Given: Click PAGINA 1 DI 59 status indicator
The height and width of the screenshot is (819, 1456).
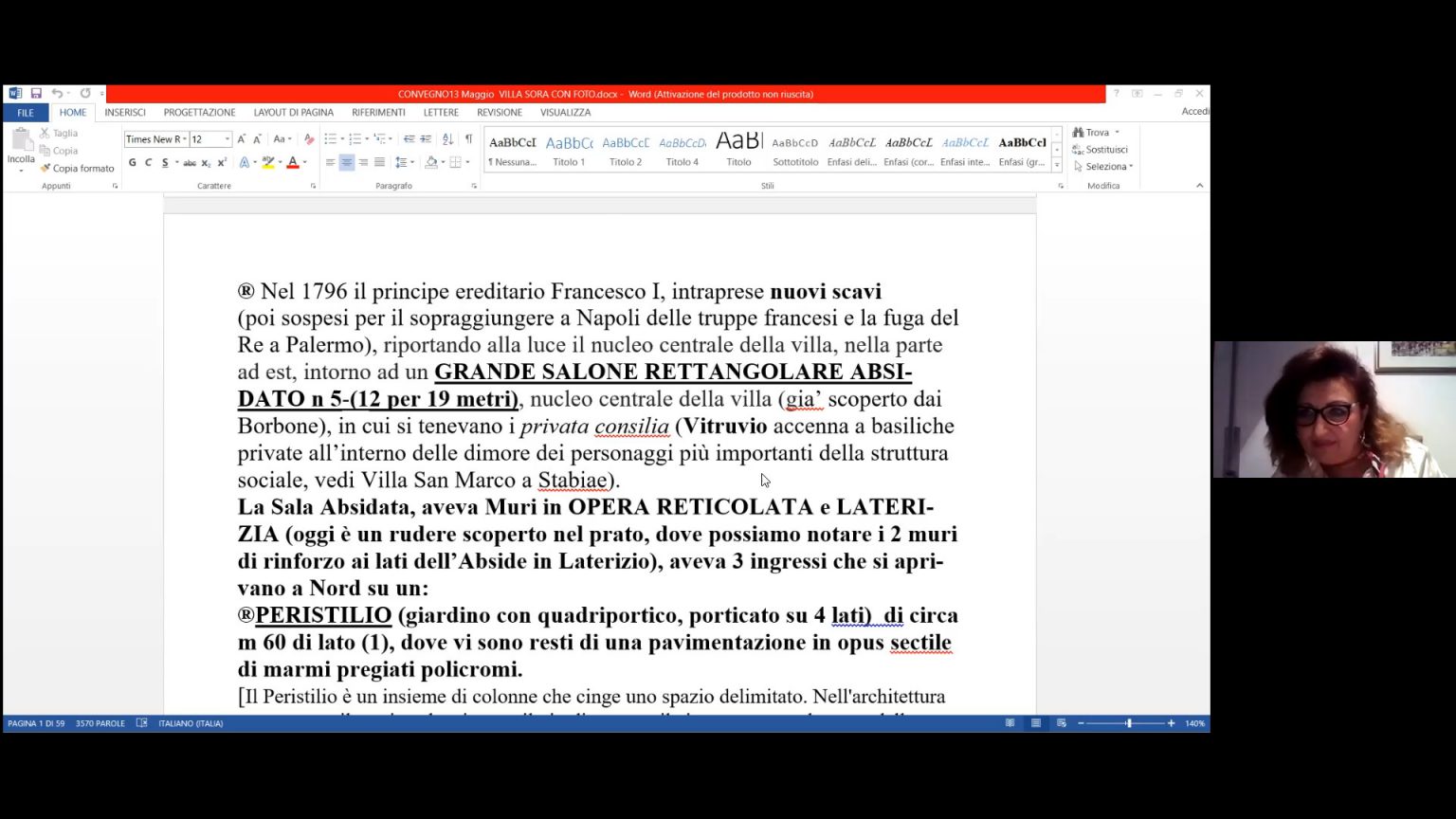Looking at the screenshot, I should click(x=36, y=723).
